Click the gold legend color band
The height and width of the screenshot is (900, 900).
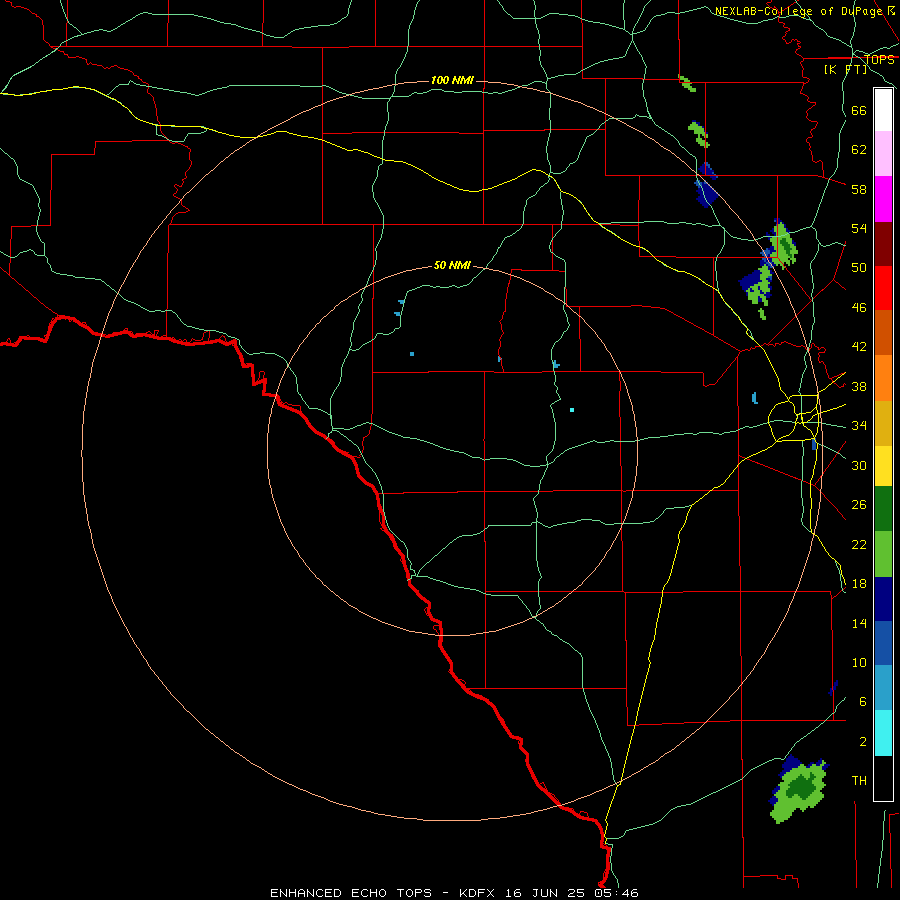coord(883,423)
